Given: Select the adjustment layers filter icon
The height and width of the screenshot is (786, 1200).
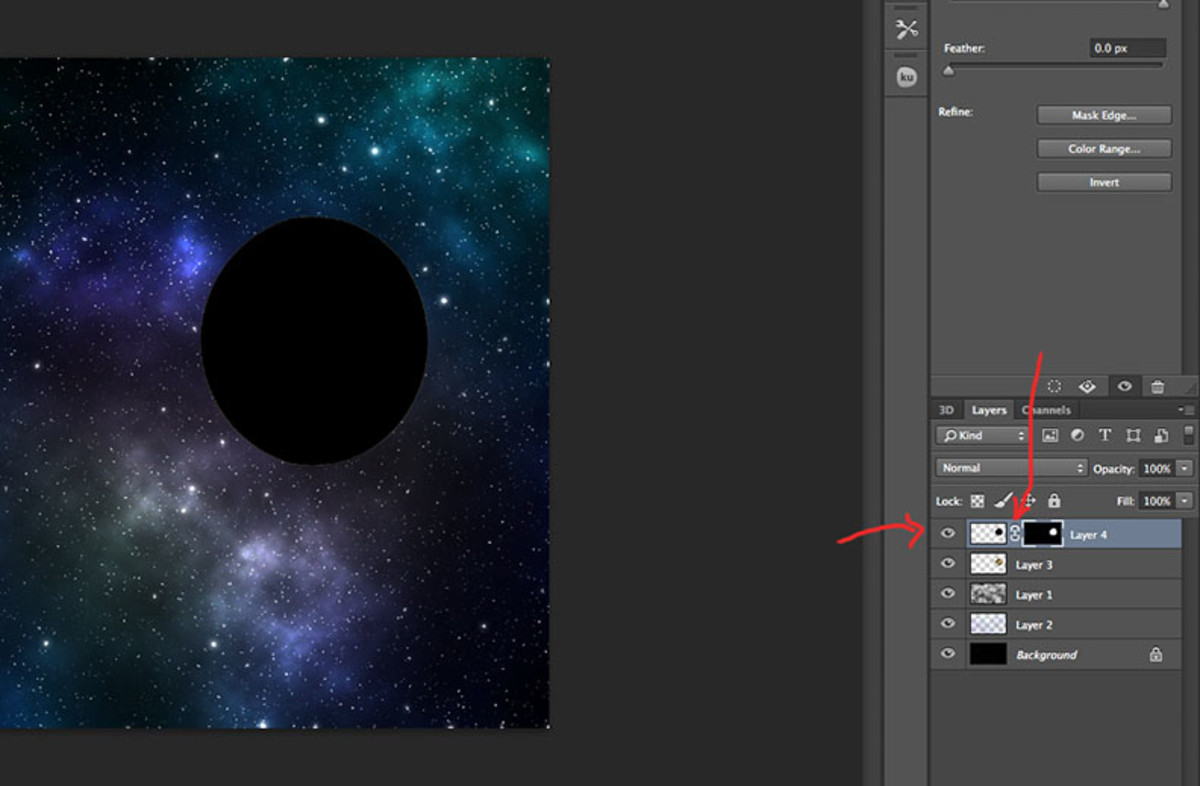Looking at the screenshot, I should point(1076,435).
